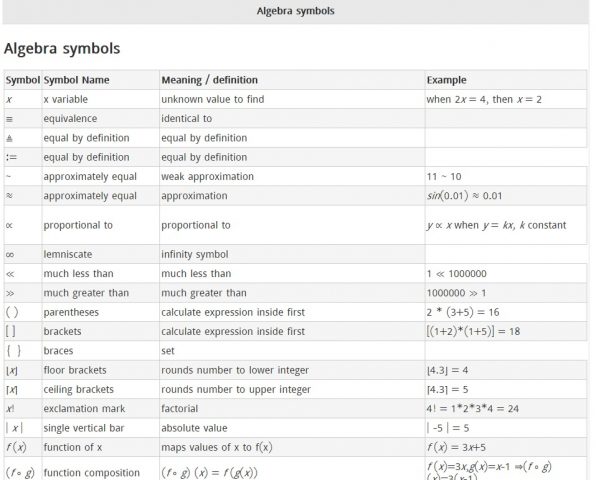Click 'rounds number to upper integer' cell
The height and width of the screenshot is (480, 596).
236,390
